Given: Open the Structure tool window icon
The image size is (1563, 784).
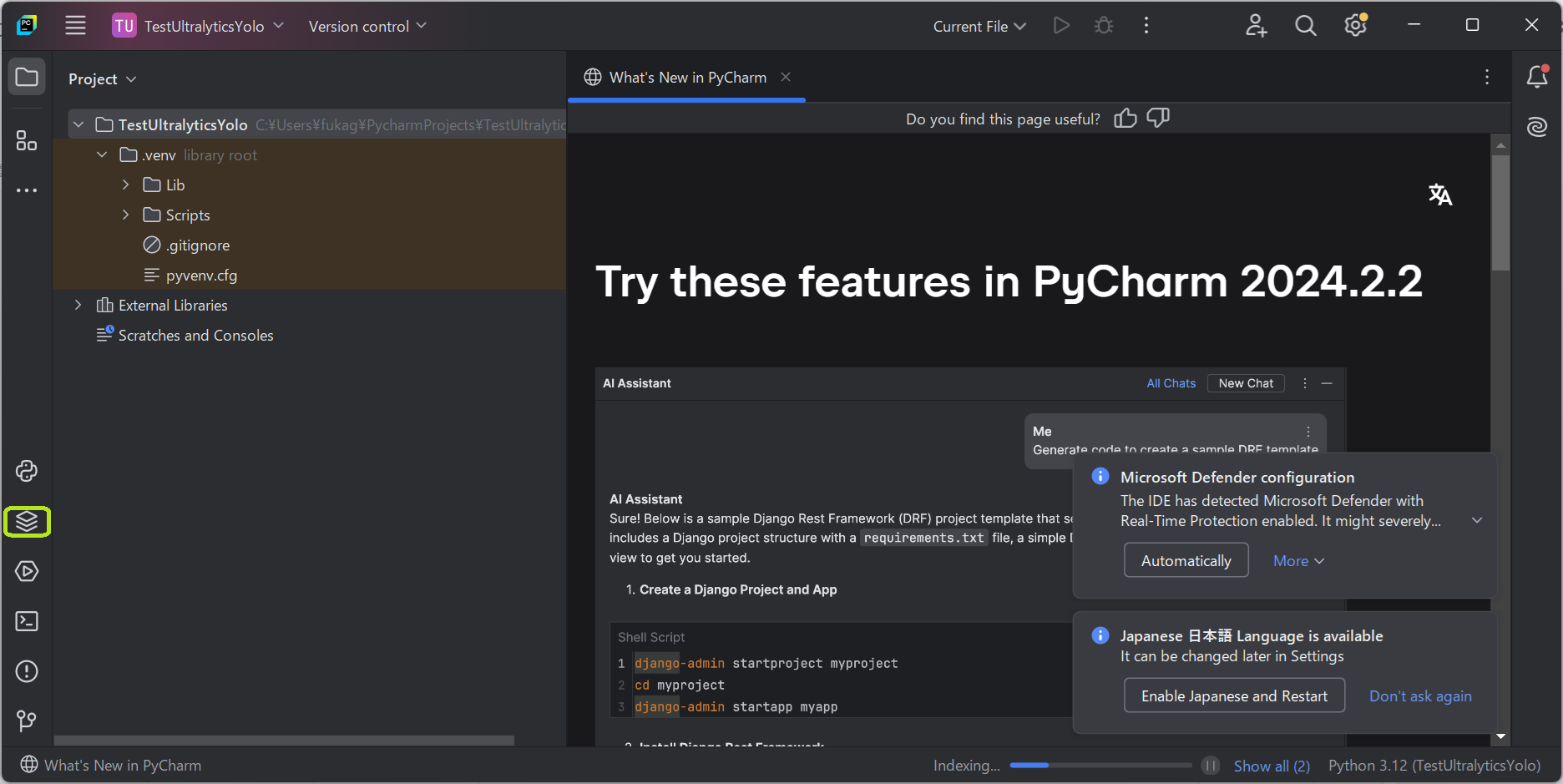Looking at the screenshot, I should click(27, 140).
